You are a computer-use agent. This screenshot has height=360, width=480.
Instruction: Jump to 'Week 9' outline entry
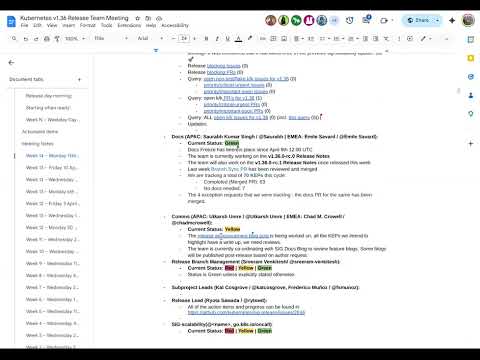(x=52, y=263)
